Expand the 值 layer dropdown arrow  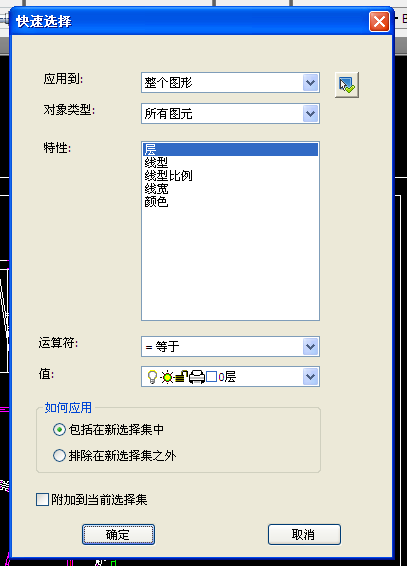310,377
